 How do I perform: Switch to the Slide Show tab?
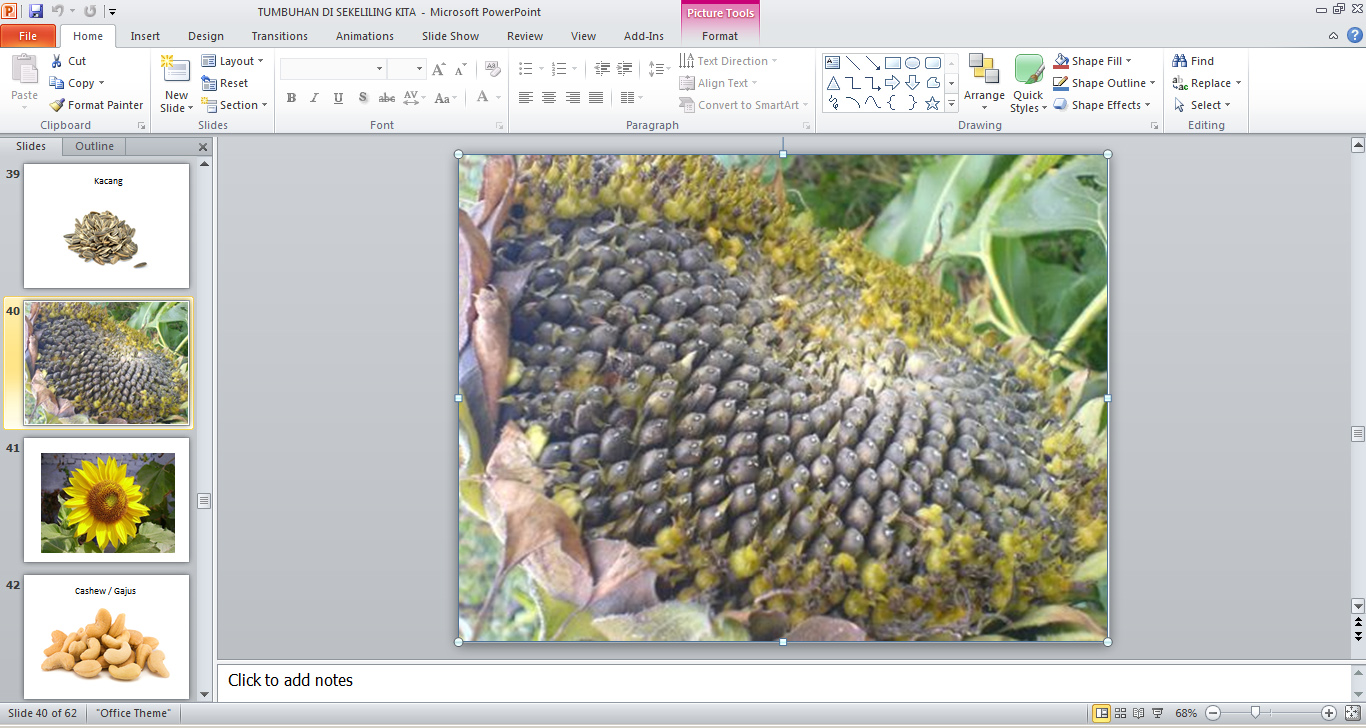click(x=450, y=36)
